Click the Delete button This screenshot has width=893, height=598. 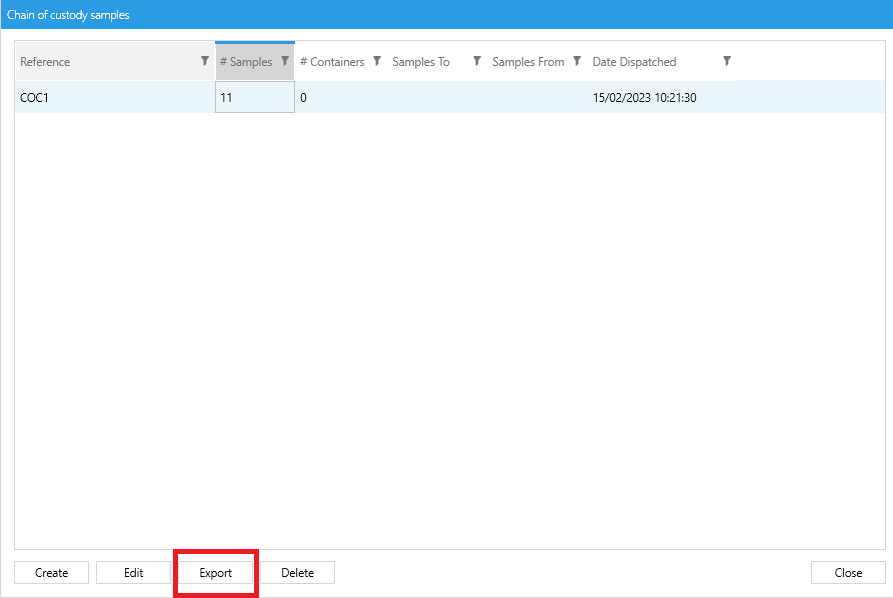click(x=297, y=572)
